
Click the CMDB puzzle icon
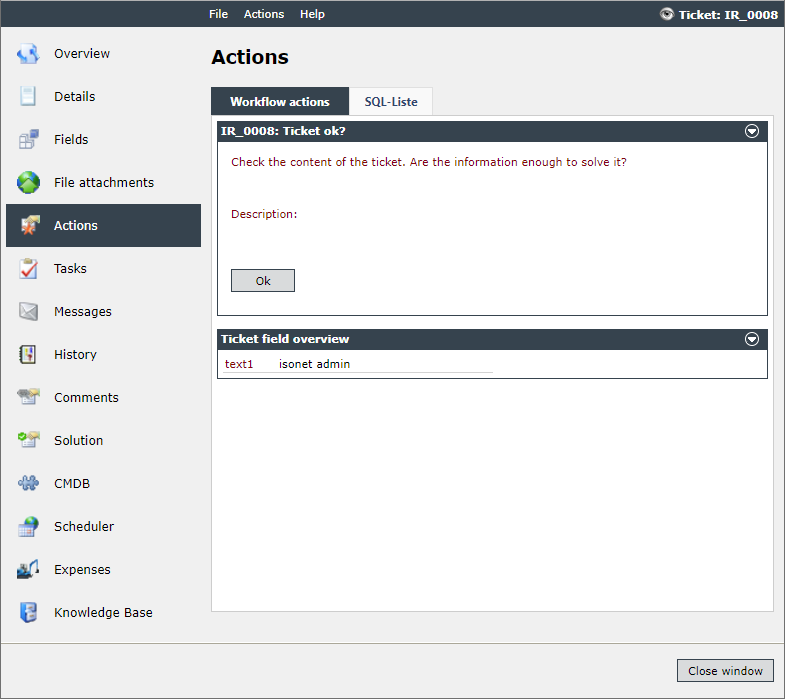click(28, 483)
